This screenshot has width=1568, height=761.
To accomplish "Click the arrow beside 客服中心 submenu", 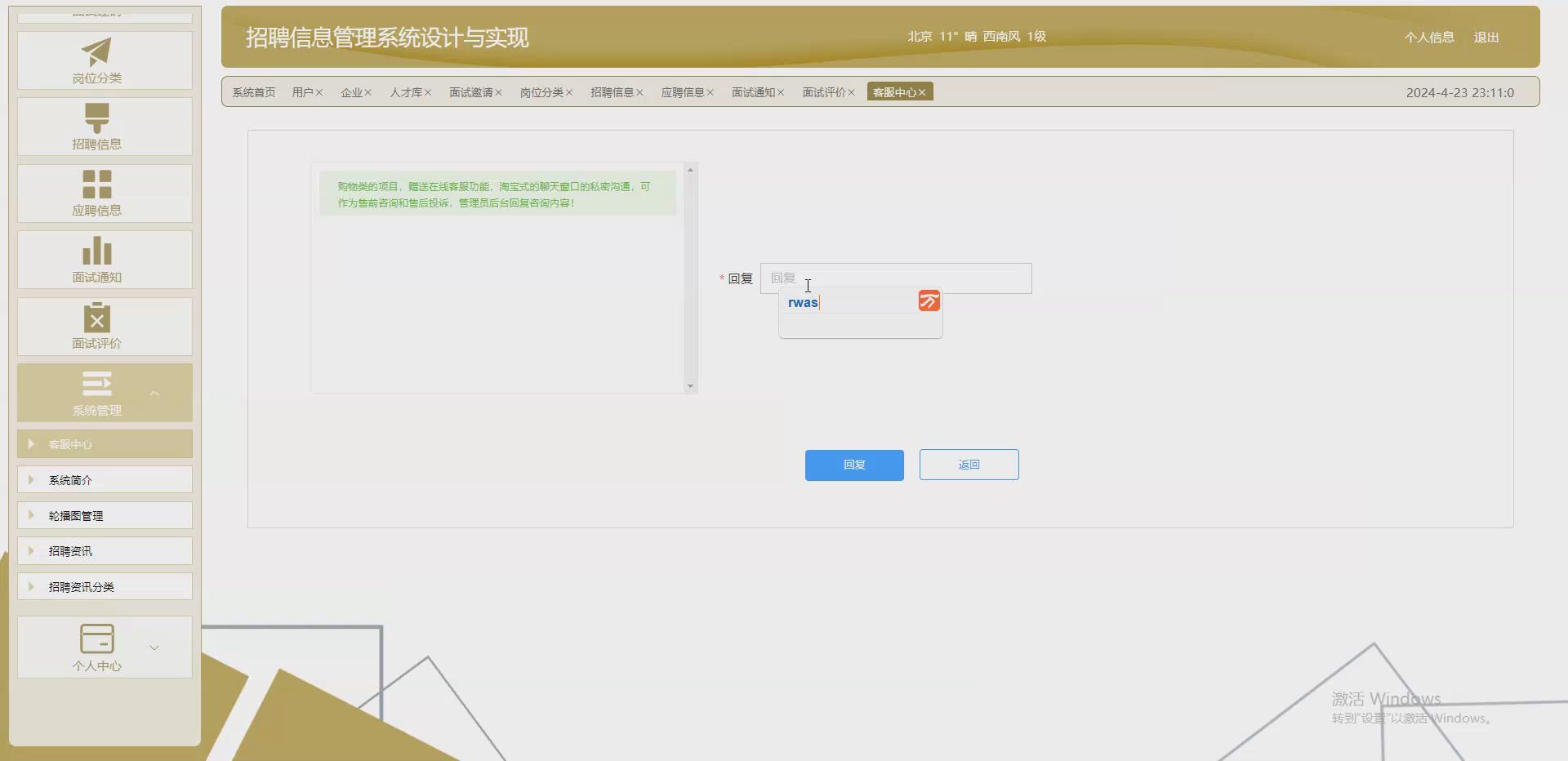I will [31, 444].
